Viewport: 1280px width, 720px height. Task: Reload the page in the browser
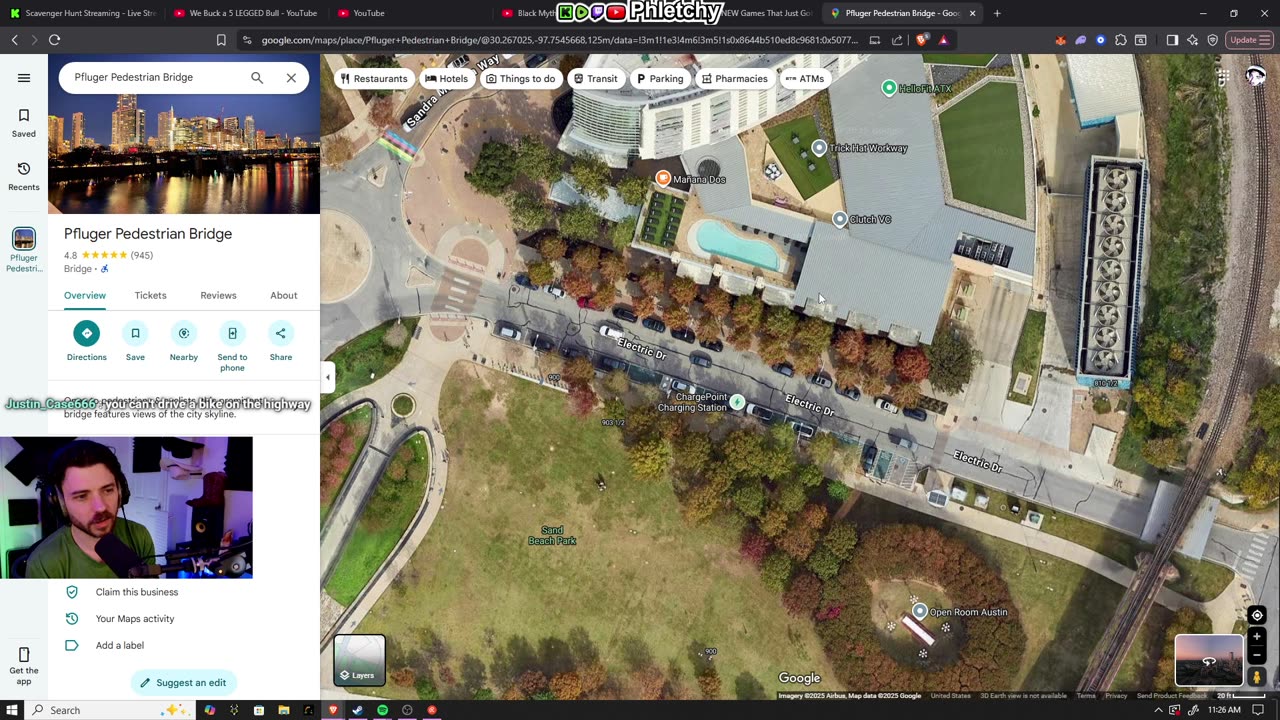[x=54, y=40]
